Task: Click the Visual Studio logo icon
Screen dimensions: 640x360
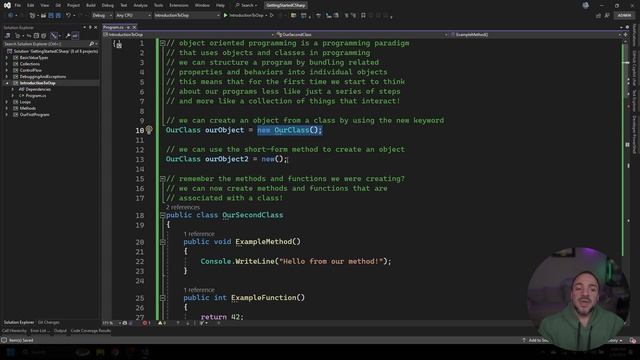Action: pos(7,5)
